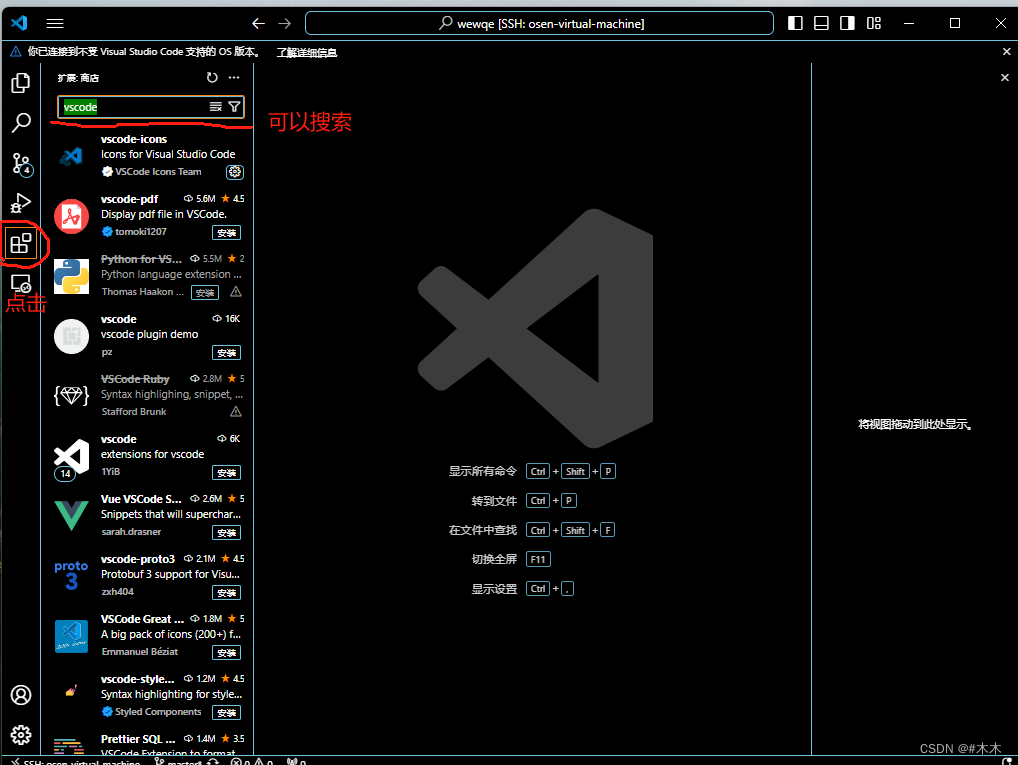Image resolution: width=1018 pixels, height=765 pixels.
Task: Click the 将视图拖动到此处显示 placeholder text
Action: (915, 425)
